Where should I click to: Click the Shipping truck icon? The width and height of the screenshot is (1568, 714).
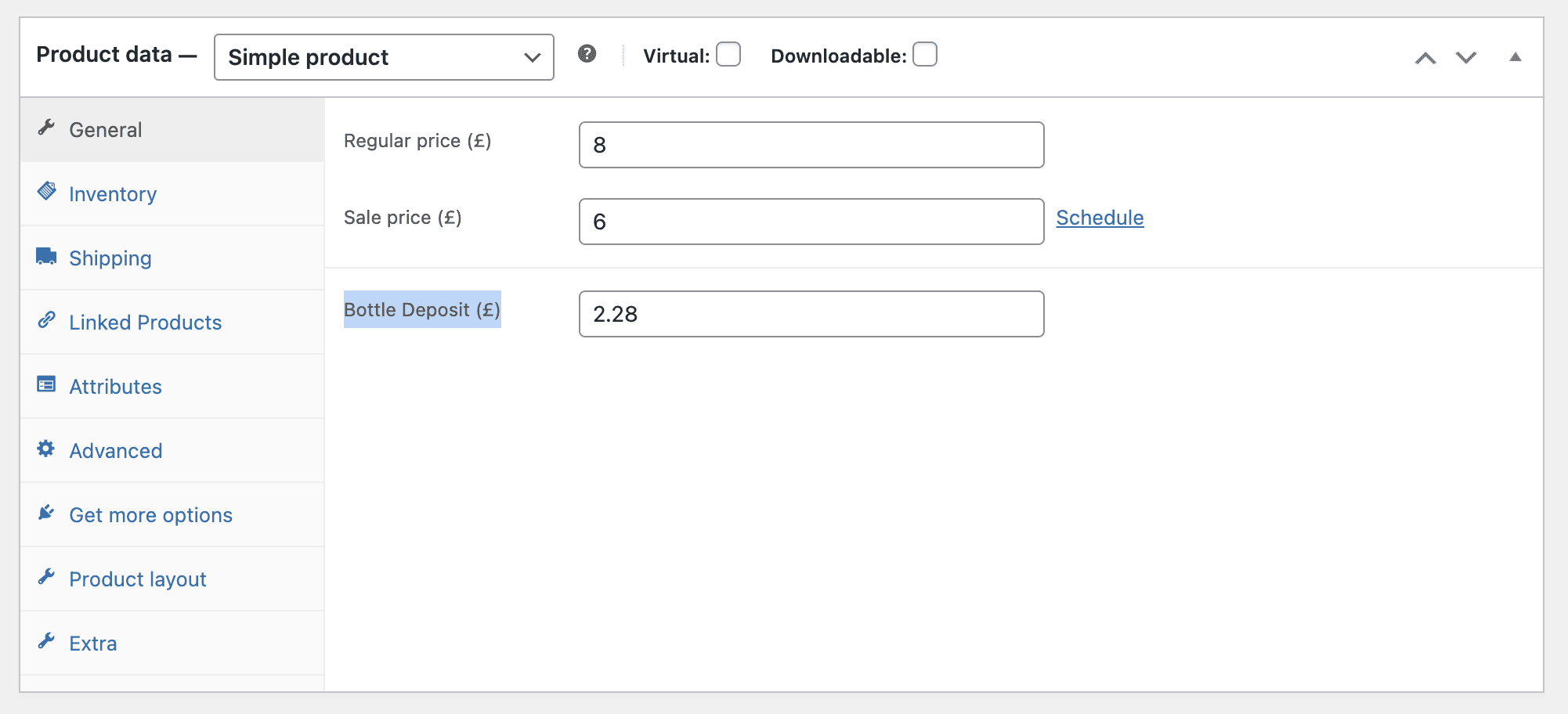[46, 255]
